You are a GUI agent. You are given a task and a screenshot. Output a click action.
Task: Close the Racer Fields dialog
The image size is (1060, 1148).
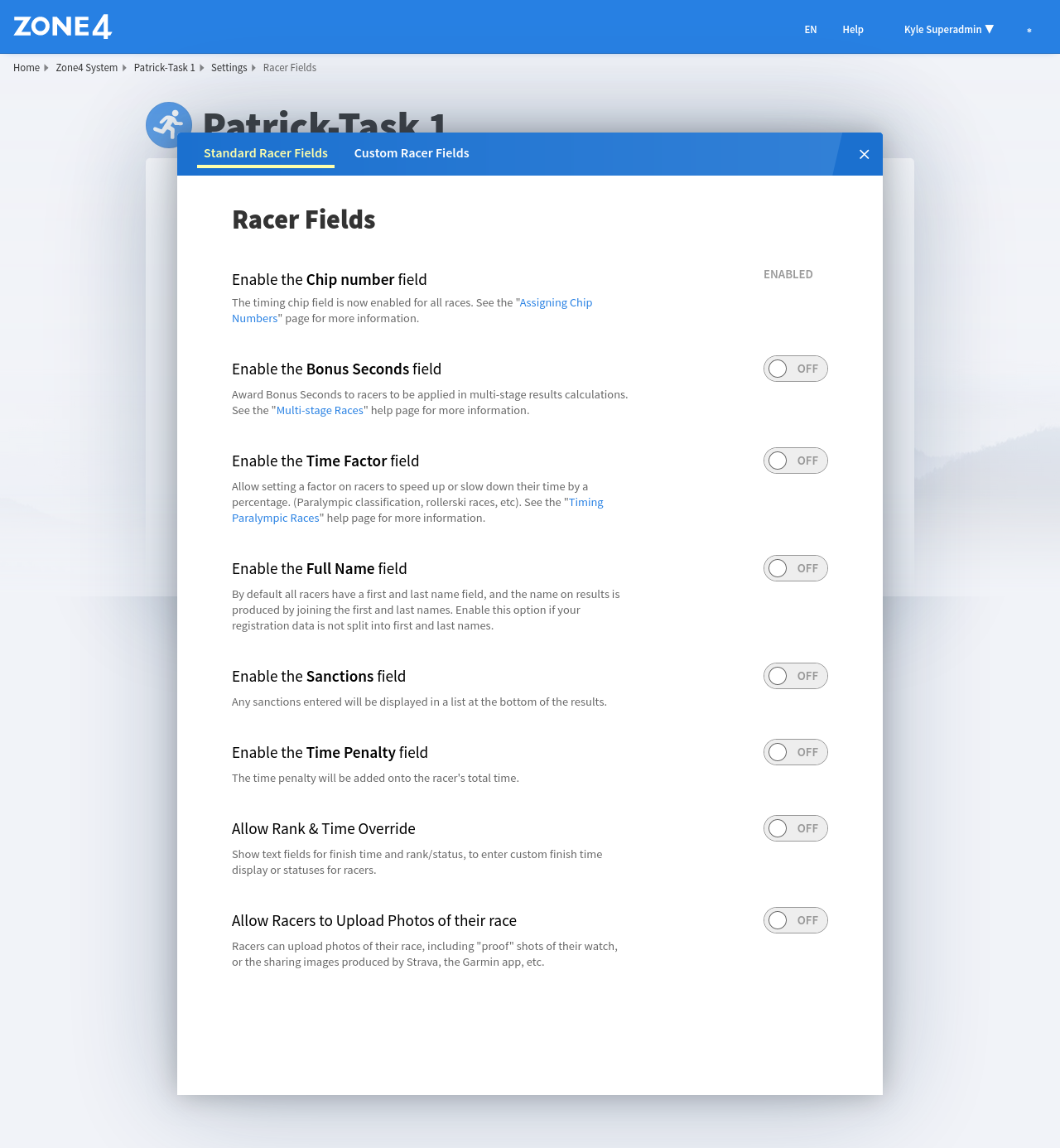[x=864, y=154]
